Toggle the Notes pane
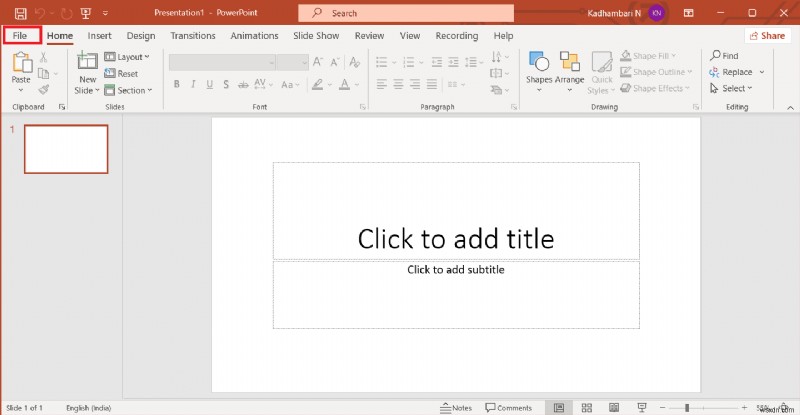The width and height of the screenshot is (800, 415). 456,408
